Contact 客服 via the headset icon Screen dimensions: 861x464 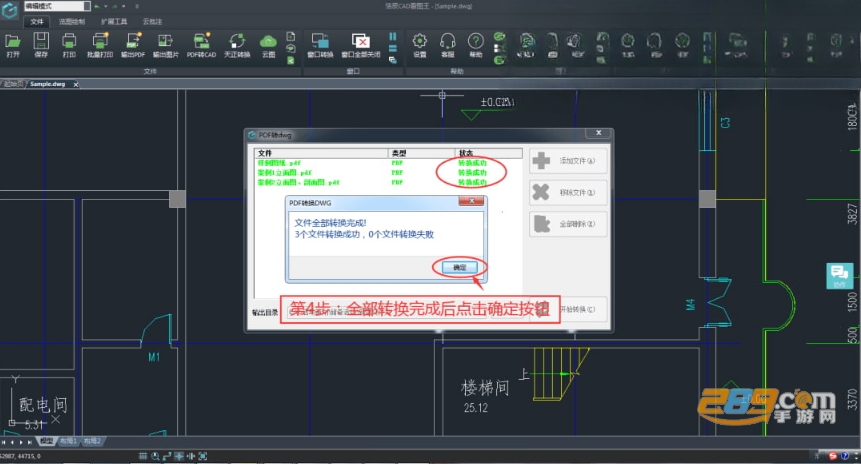pos(448,44)
